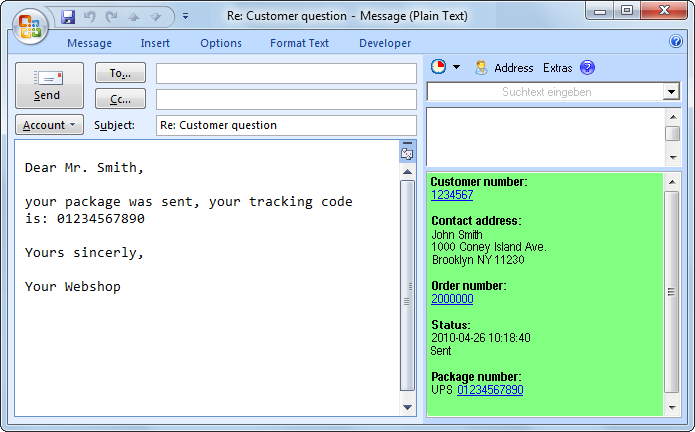The image size is (695, 432).
Task: Click the blue help icon next to Extras
Action: pos(587,68)
